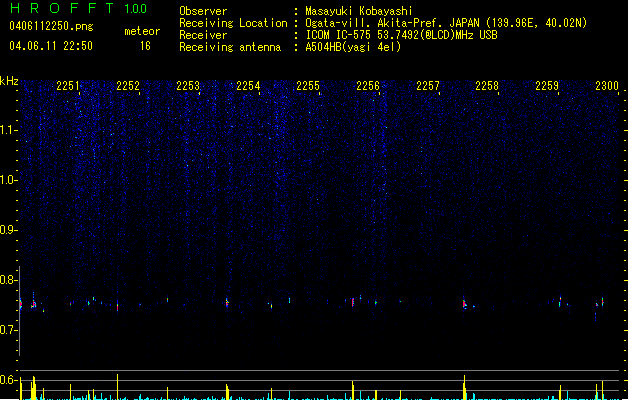Click the time marker 2300

pyautogui.click(x=607, y=86)
